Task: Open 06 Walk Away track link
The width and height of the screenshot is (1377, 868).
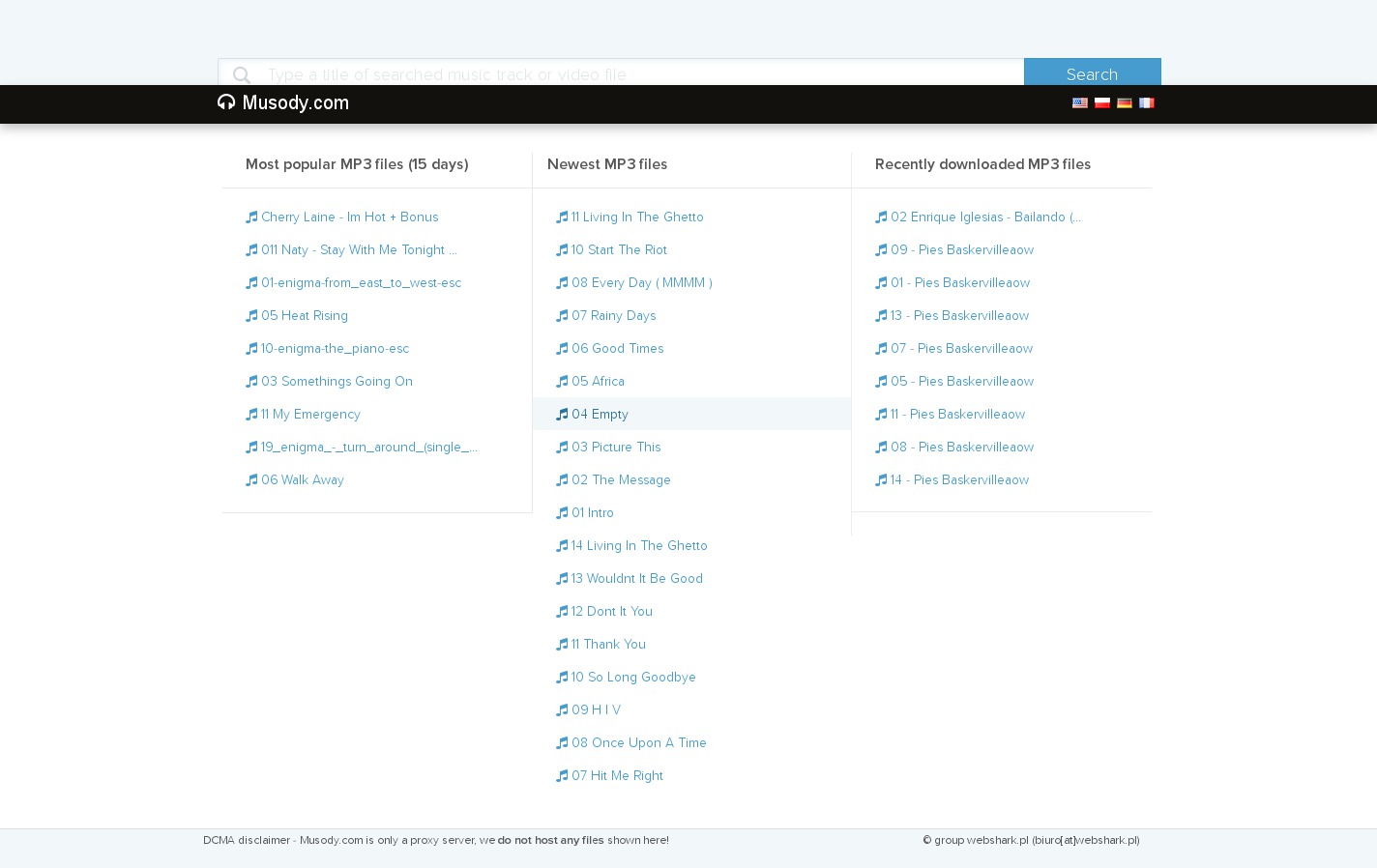Action: [302, 480]
